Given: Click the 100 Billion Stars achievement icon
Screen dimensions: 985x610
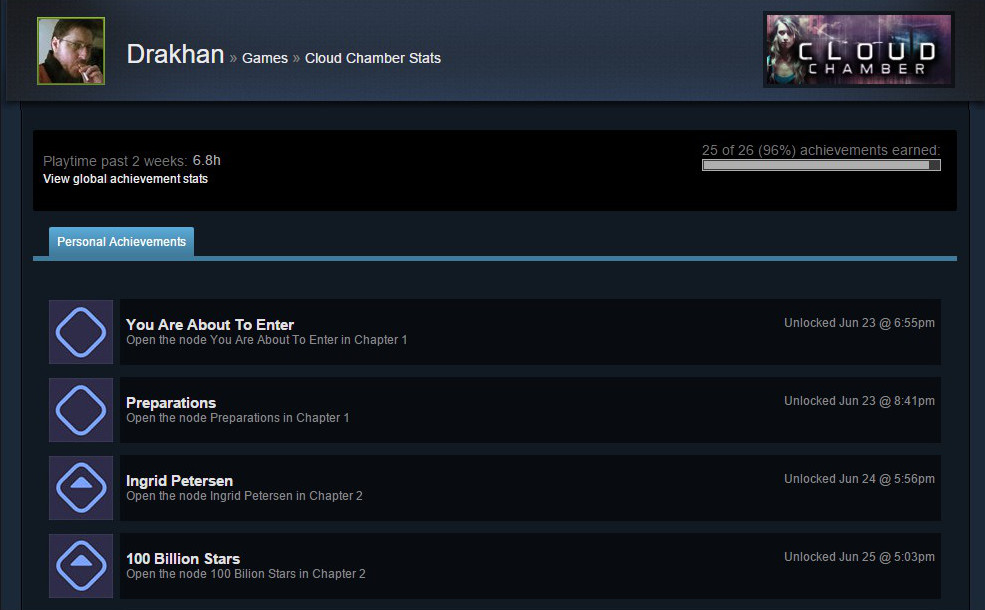Looking at the screenshot, I should [x=81, y=565].
